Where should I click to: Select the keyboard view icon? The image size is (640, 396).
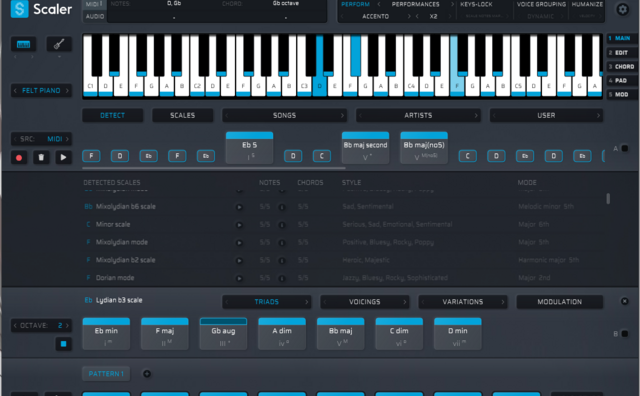[24, 44]
